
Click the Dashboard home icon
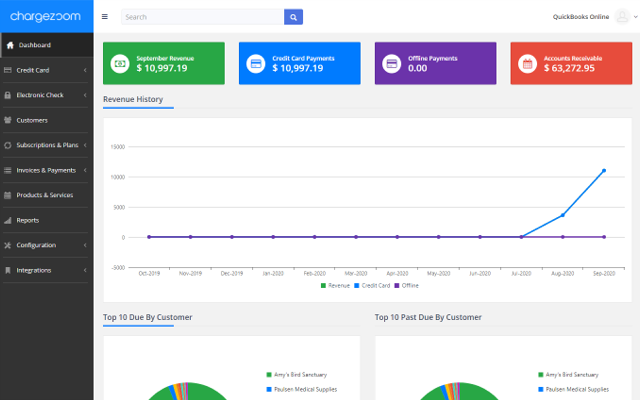[x=10, y=45]
